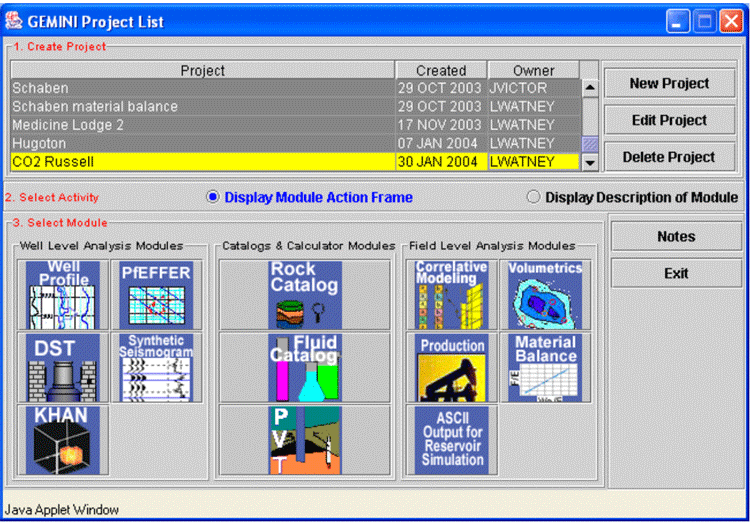The height and width of the screenshot is (522, 750).
Task: Minimize the GEMINI Project List window
Action: point(677,22)
